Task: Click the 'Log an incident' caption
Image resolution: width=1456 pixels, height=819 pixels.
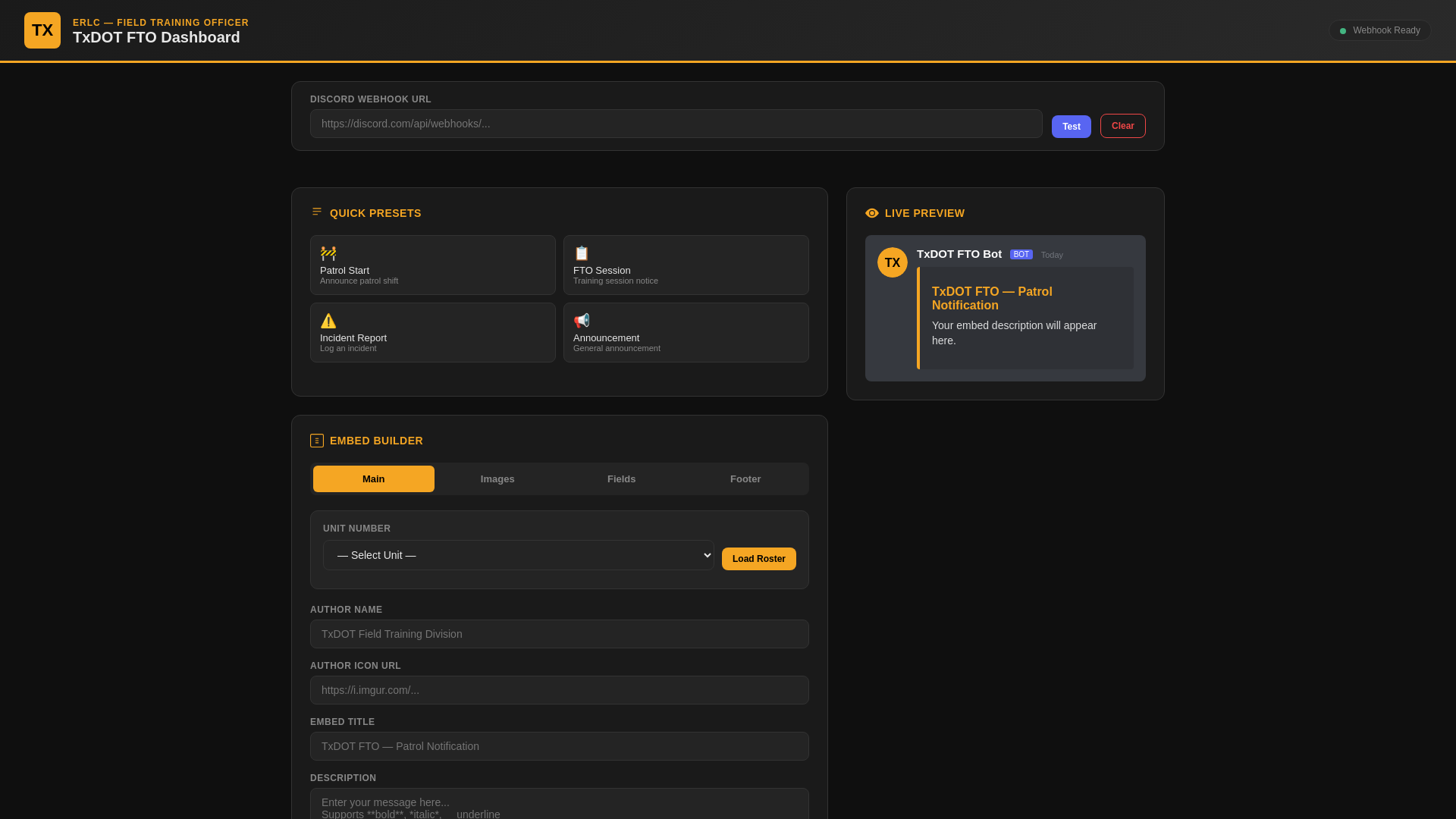Action: 348,349
